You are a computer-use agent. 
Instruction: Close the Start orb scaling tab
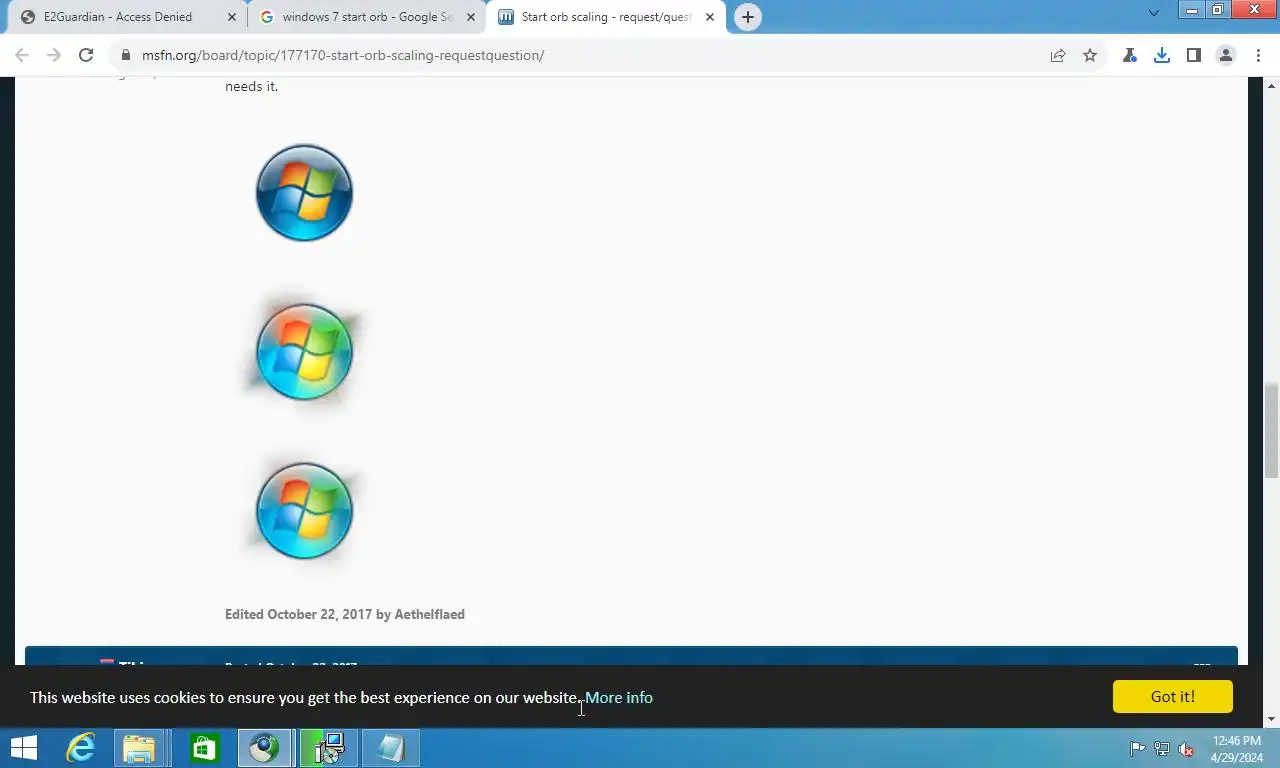point(710,17)
